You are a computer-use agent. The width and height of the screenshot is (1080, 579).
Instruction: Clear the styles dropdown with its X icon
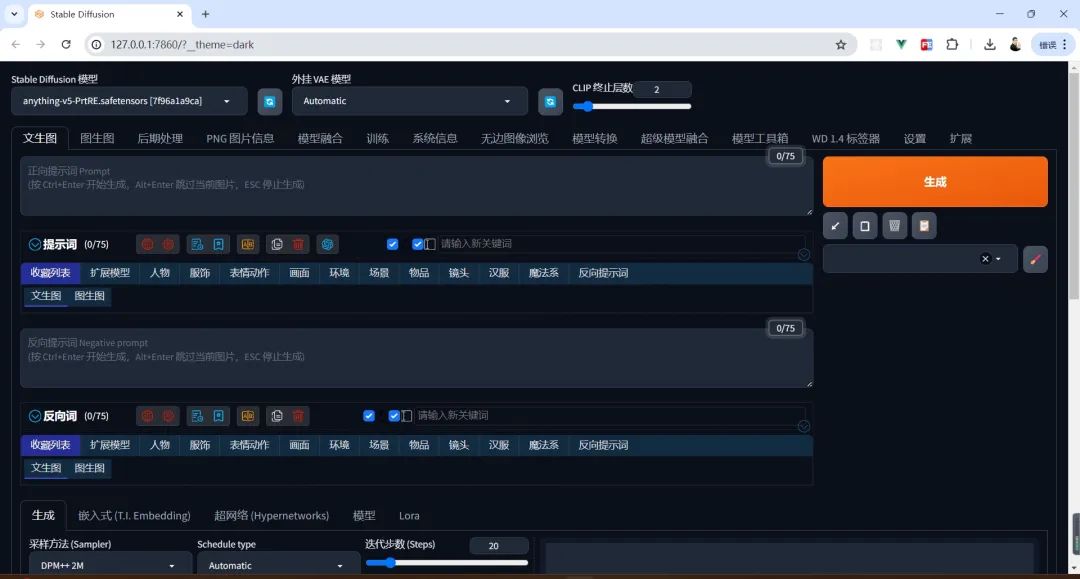point(985,259)
